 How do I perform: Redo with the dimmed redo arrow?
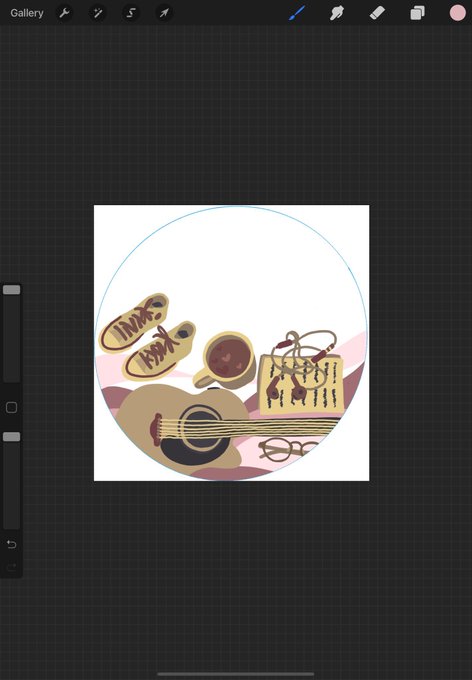coord(12,567)
